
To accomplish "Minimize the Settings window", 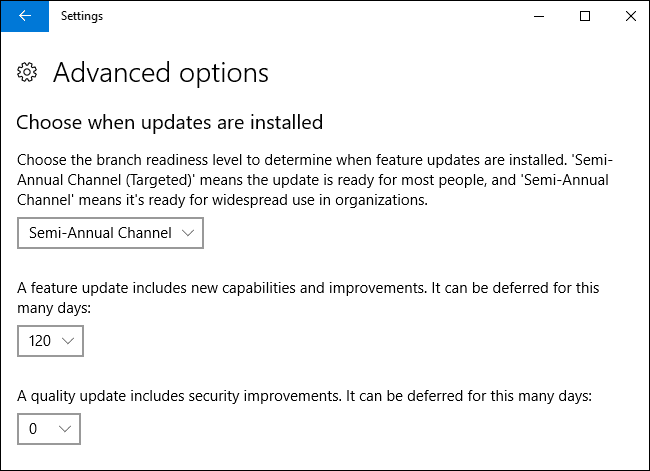I will pos(540,16).
